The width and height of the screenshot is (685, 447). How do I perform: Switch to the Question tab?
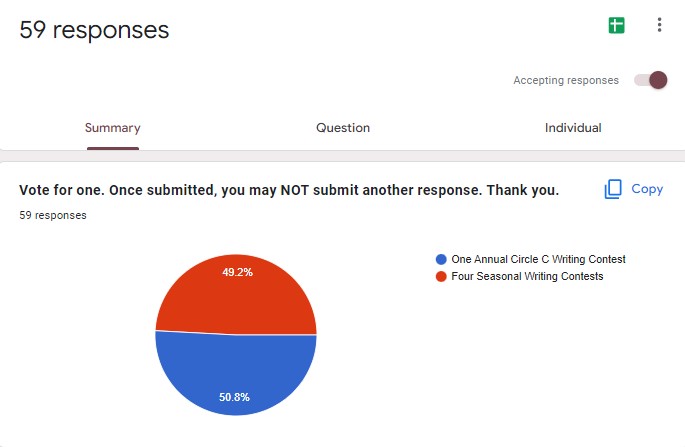[x=343, y=128]
